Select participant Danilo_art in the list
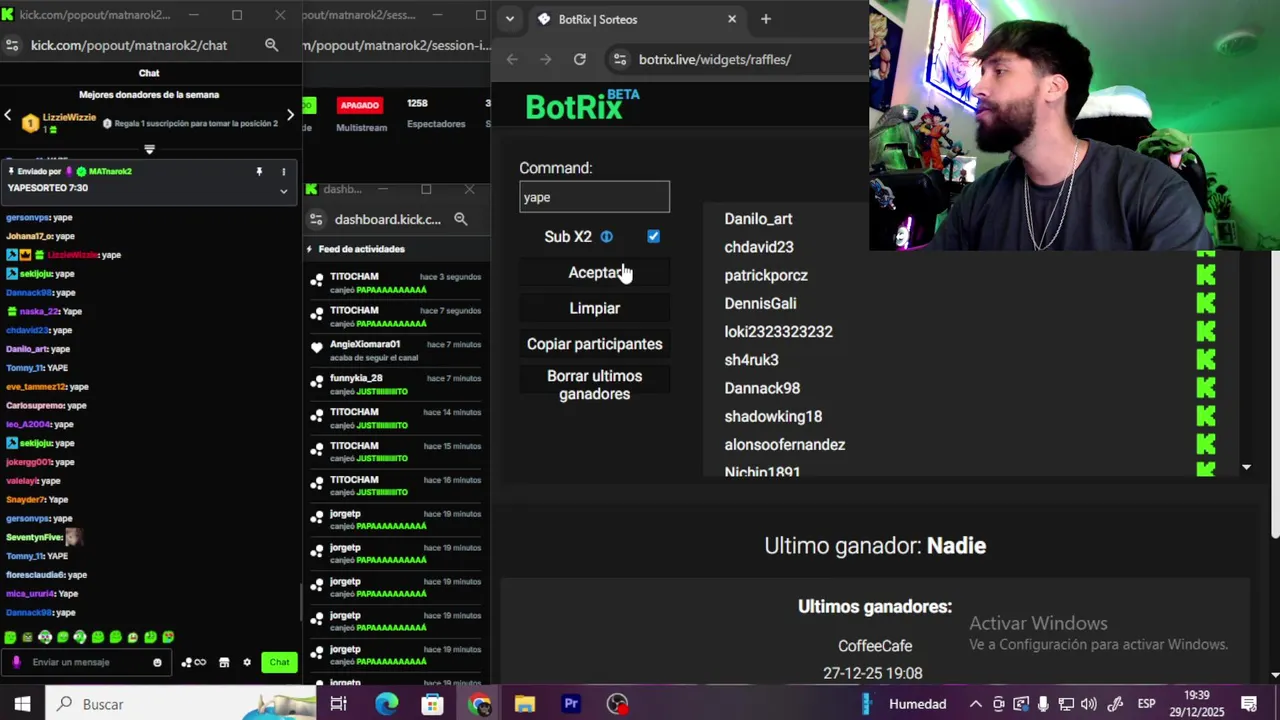 click(x=758, y=219)
